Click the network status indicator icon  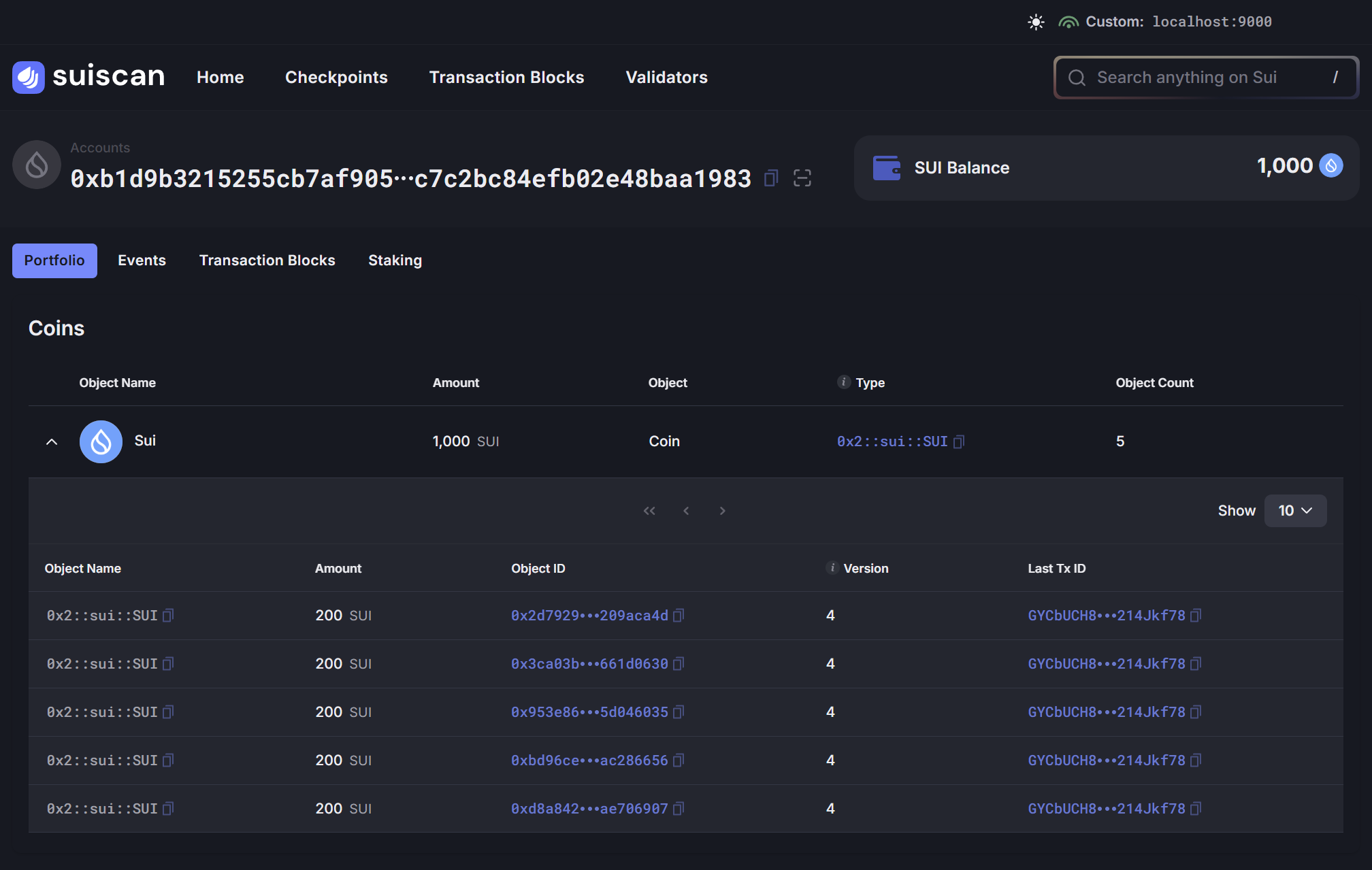(1068, 21)
